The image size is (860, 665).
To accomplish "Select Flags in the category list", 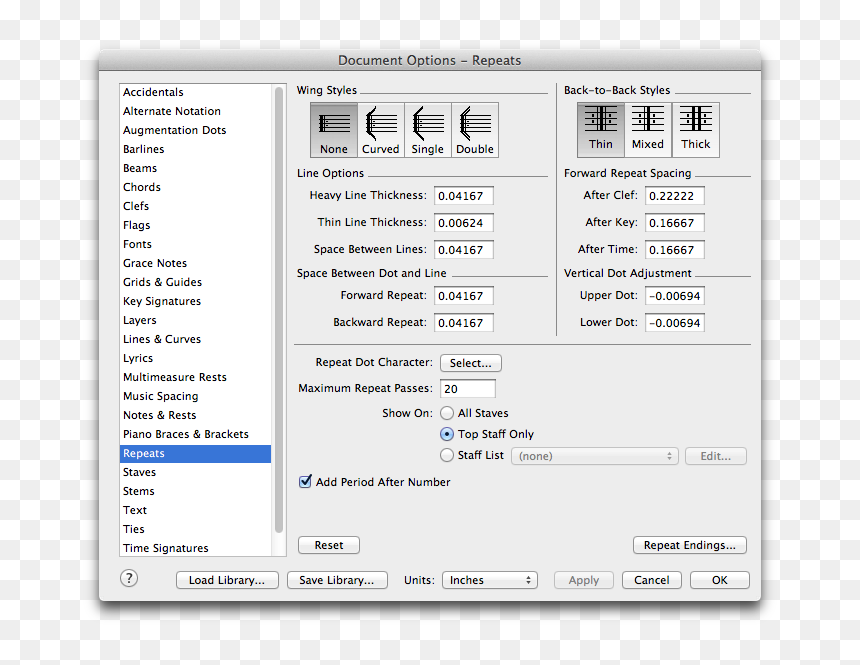I will [195, 226].
